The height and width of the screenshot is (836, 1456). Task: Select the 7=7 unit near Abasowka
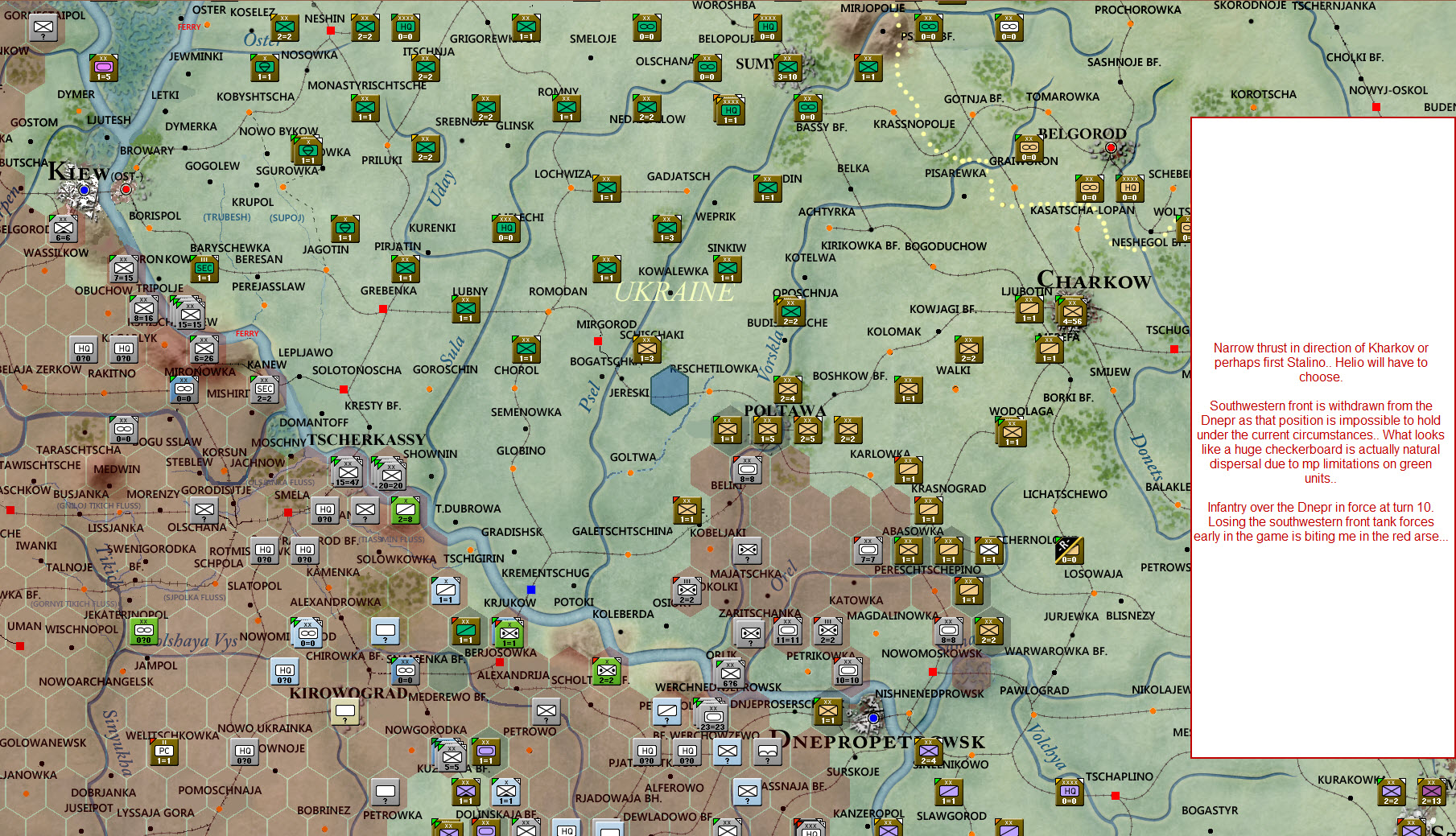tap(868, 550)
